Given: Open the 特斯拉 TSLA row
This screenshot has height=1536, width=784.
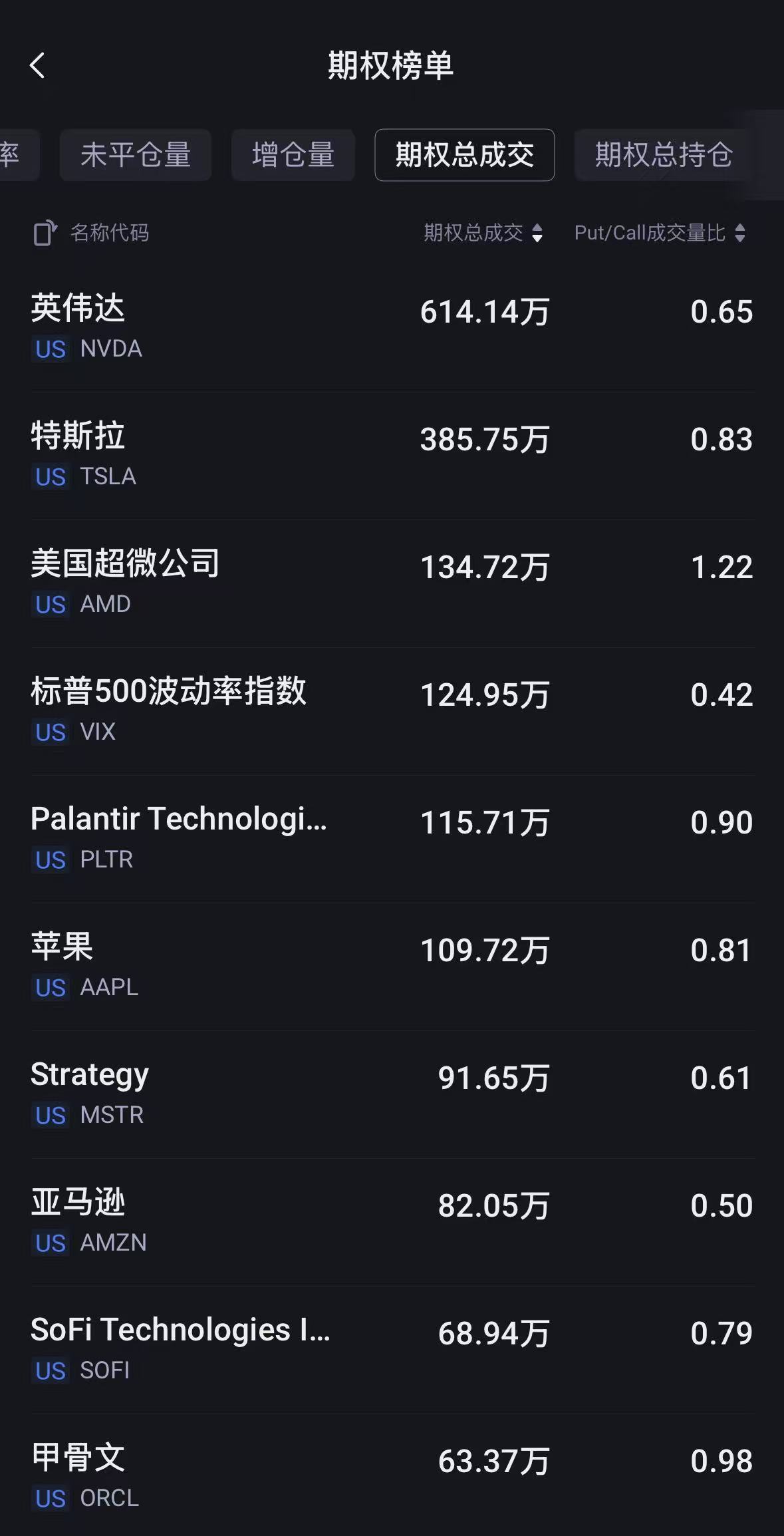Looking at the screenshot, I should 392,455.
